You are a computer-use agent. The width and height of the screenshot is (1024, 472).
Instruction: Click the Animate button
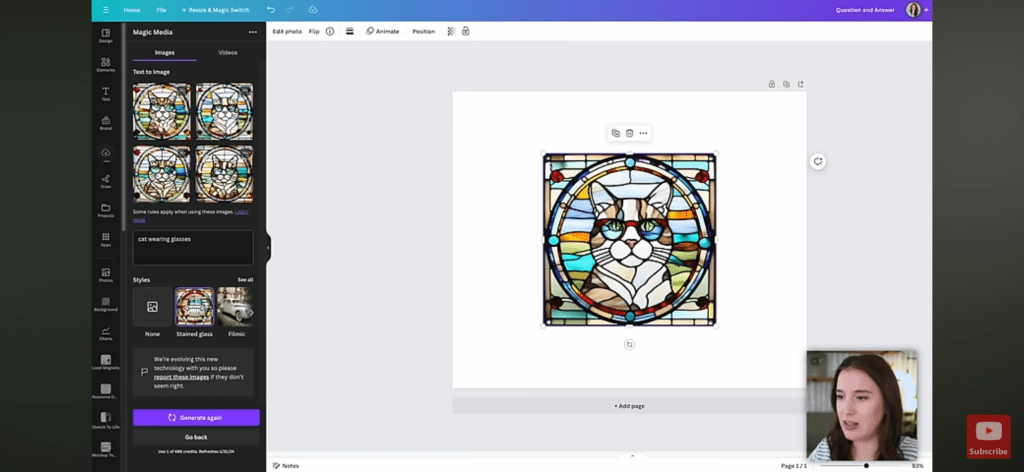382,31
